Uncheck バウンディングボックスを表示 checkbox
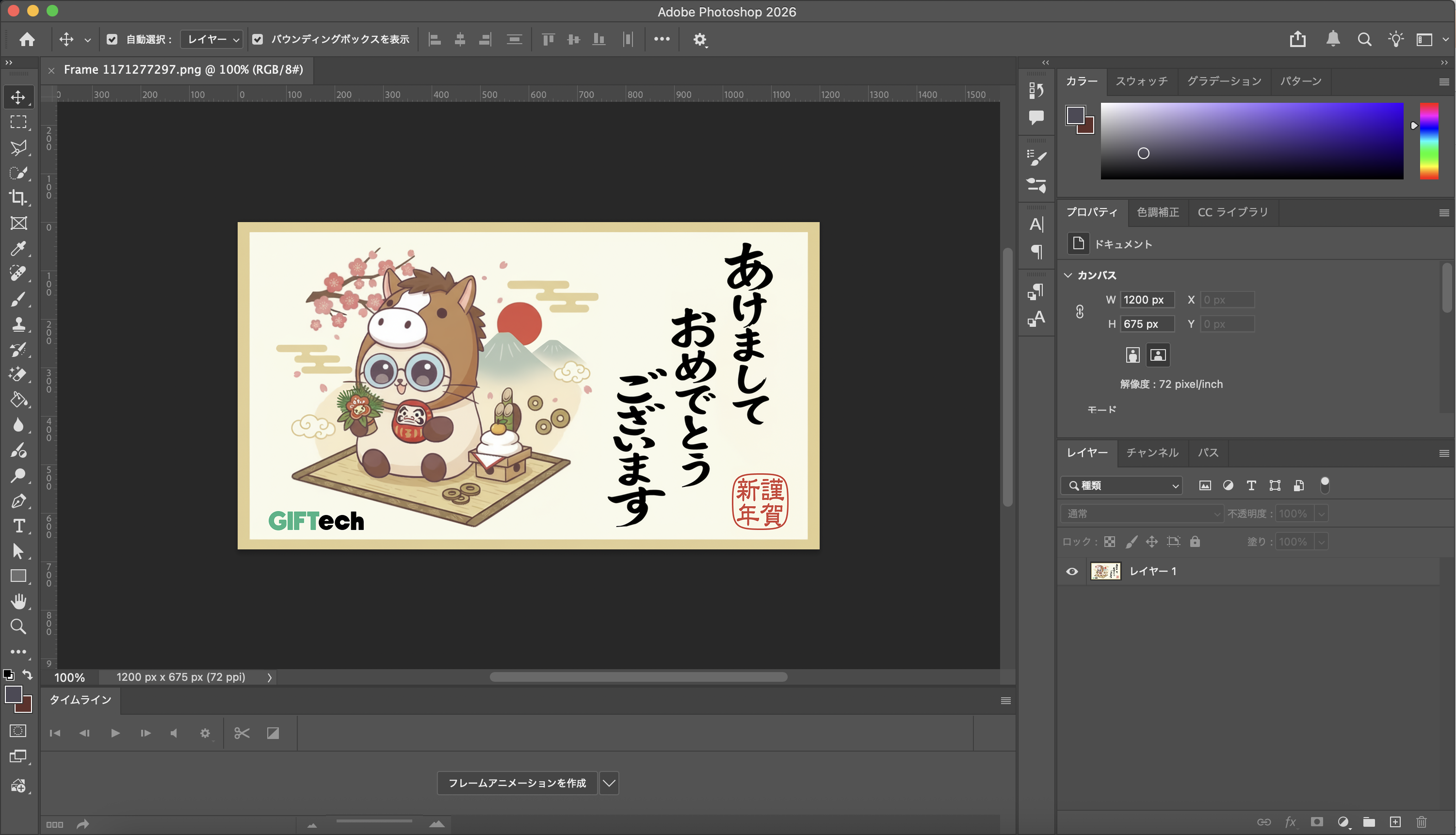The height and width of the screenshot is (835, 1456). 258,39
